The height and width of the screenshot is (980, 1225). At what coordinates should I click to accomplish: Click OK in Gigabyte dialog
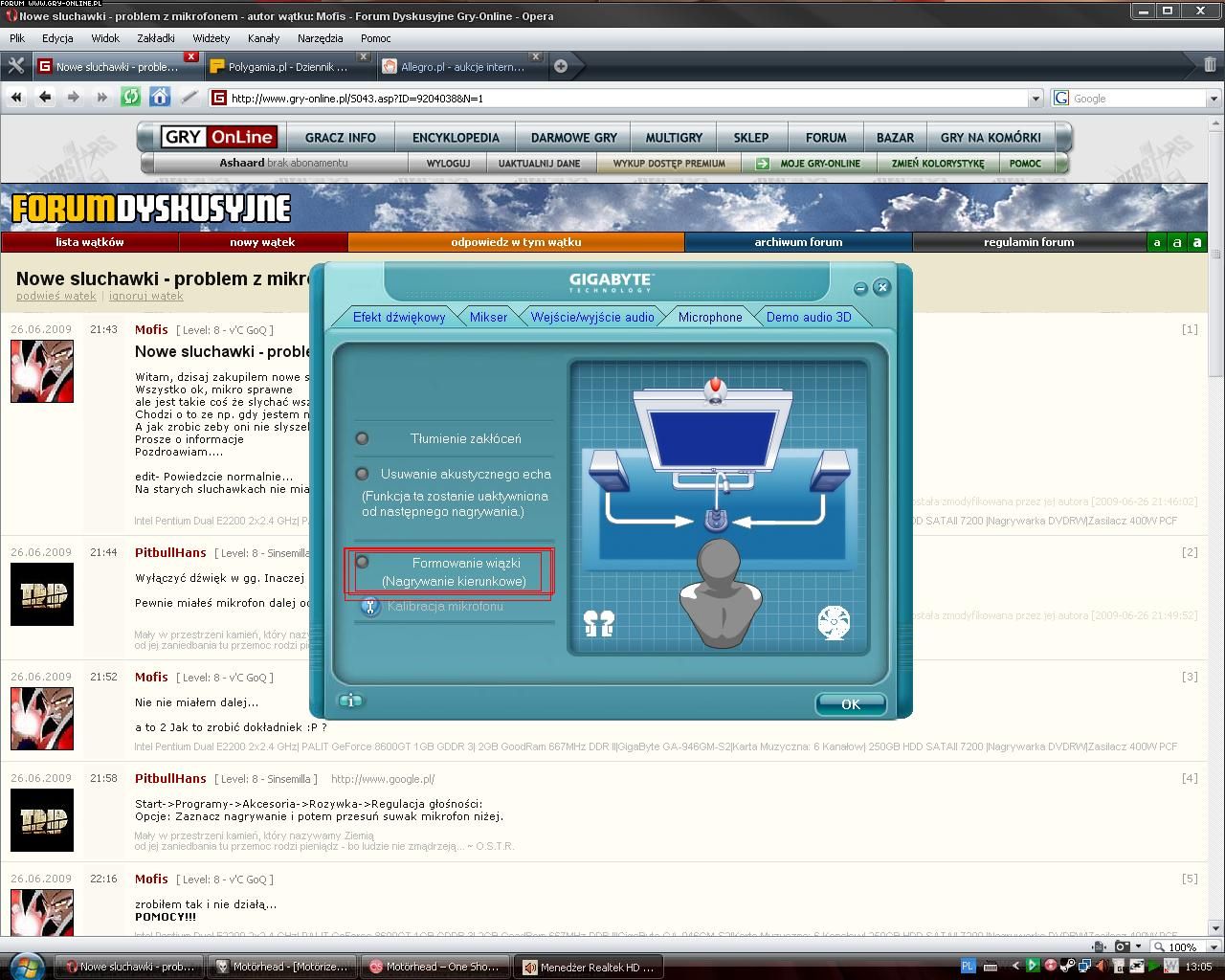pos(851,703)
